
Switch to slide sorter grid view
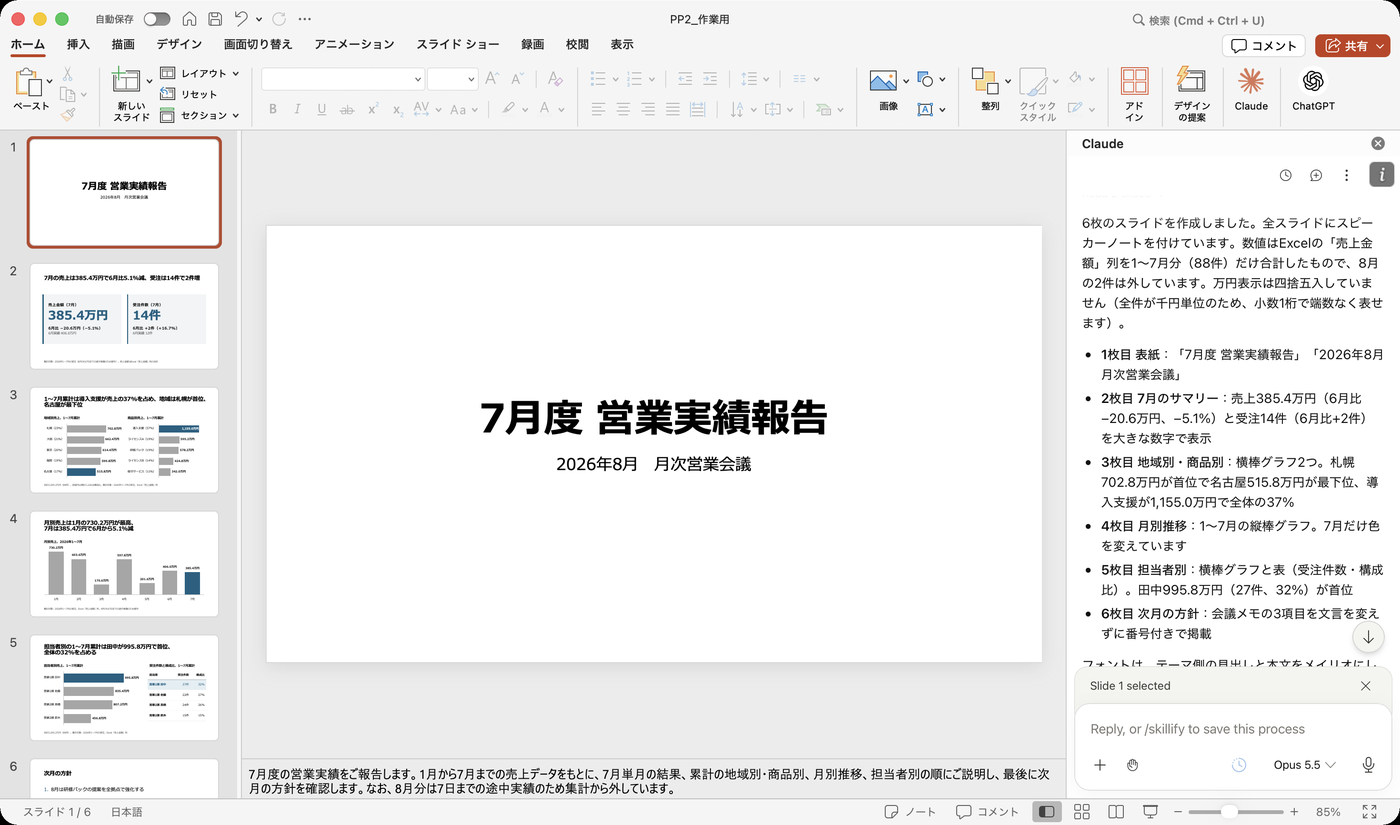(1081, 812)
